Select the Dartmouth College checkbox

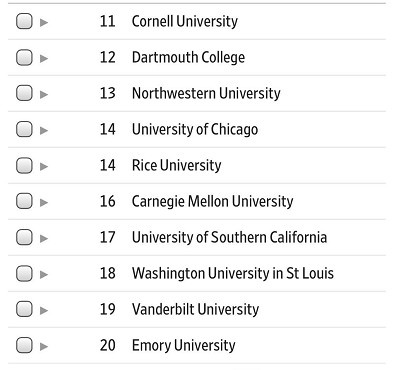[x=24, y=57]
